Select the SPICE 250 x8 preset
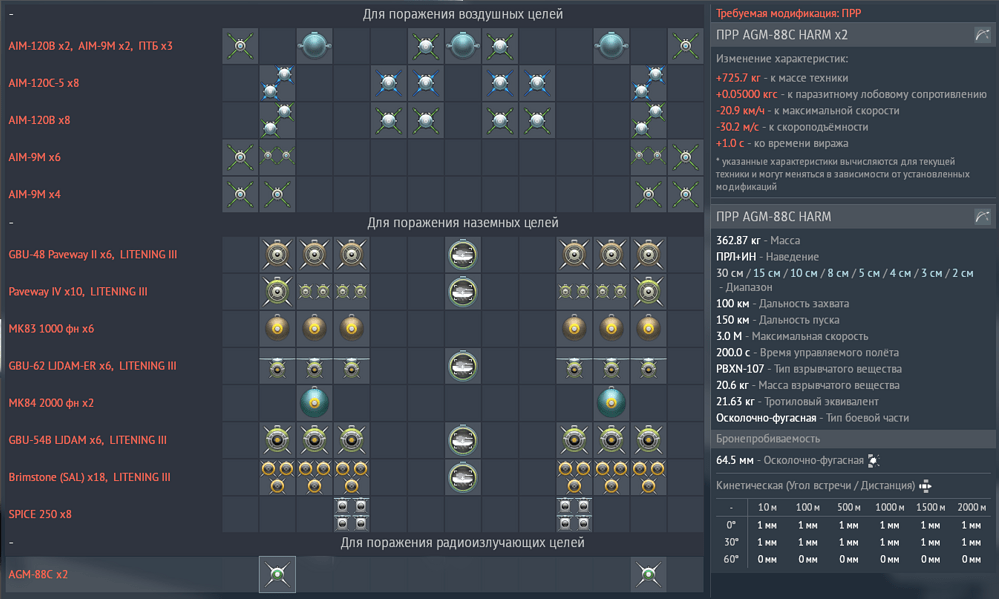 point(40,514)
